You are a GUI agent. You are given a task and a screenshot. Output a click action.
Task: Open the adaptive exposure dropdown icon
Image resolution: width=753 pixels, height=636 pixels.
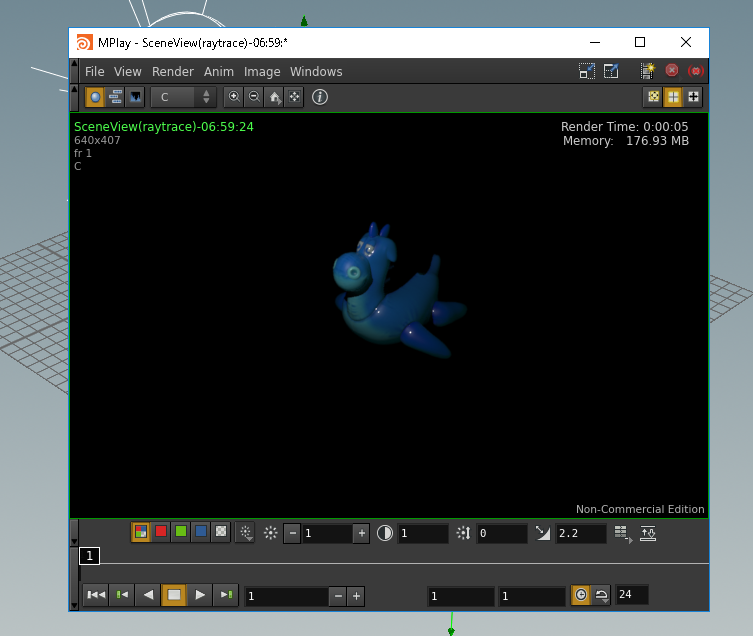click(x=246, y=533)
